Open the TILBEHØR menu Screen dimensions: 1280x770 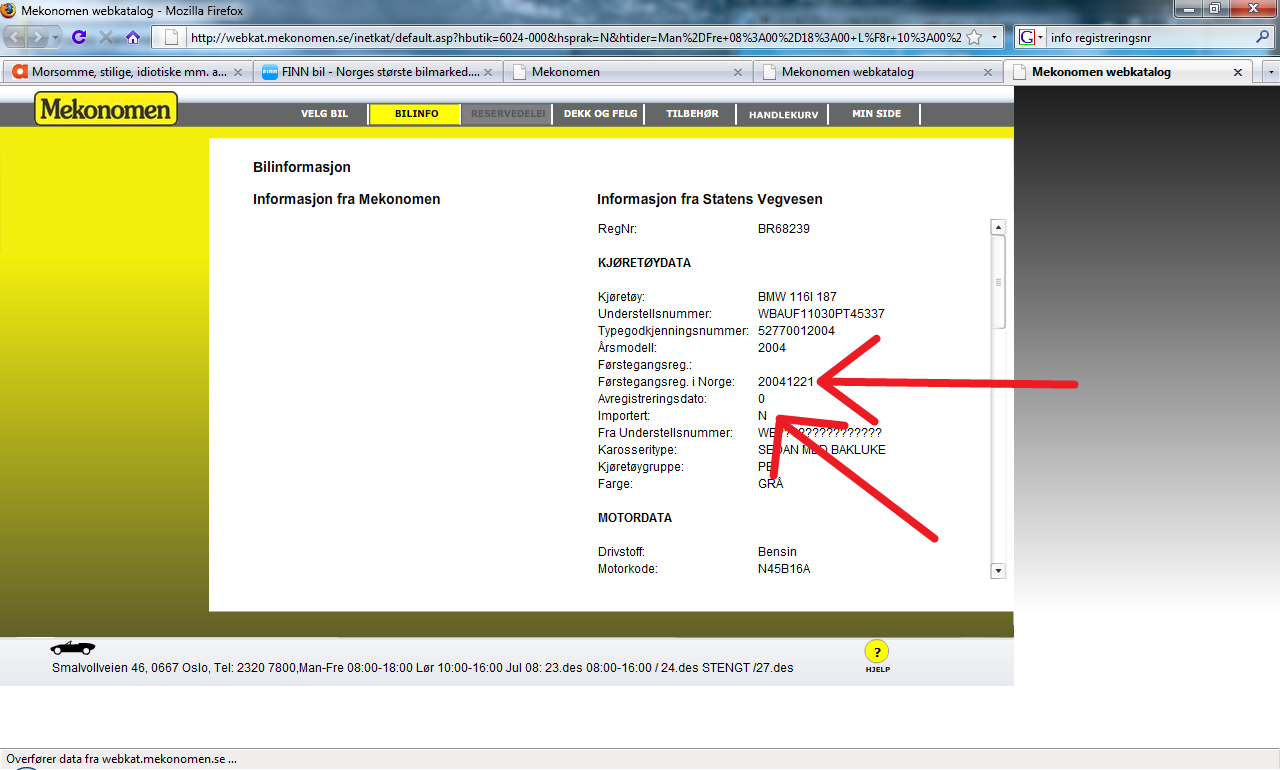tap(692, 114)
